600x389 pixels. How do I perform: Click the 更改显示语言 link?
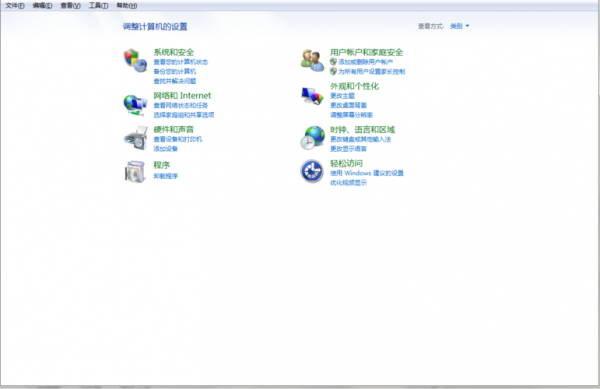point(349,149)
